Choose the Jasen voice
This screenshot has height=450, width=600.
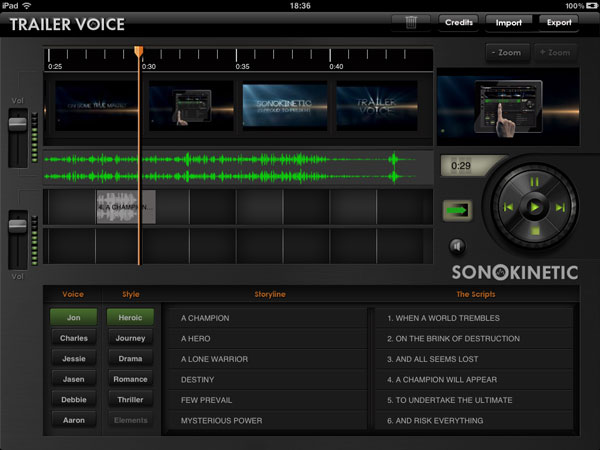click(73, 379)
